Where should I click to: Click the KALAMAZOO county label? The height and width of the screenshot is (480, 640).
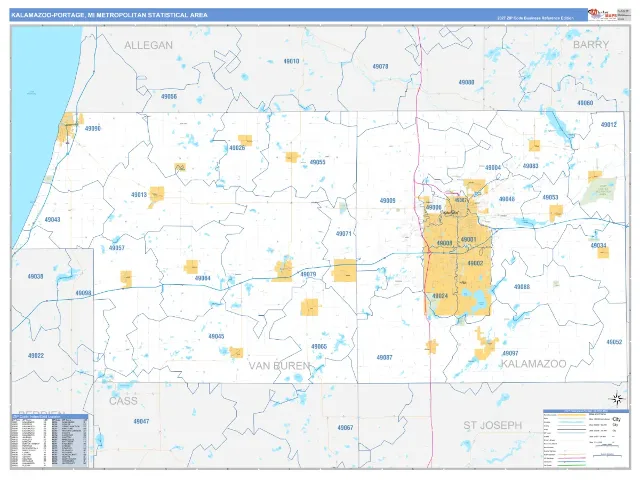(533, 364)
